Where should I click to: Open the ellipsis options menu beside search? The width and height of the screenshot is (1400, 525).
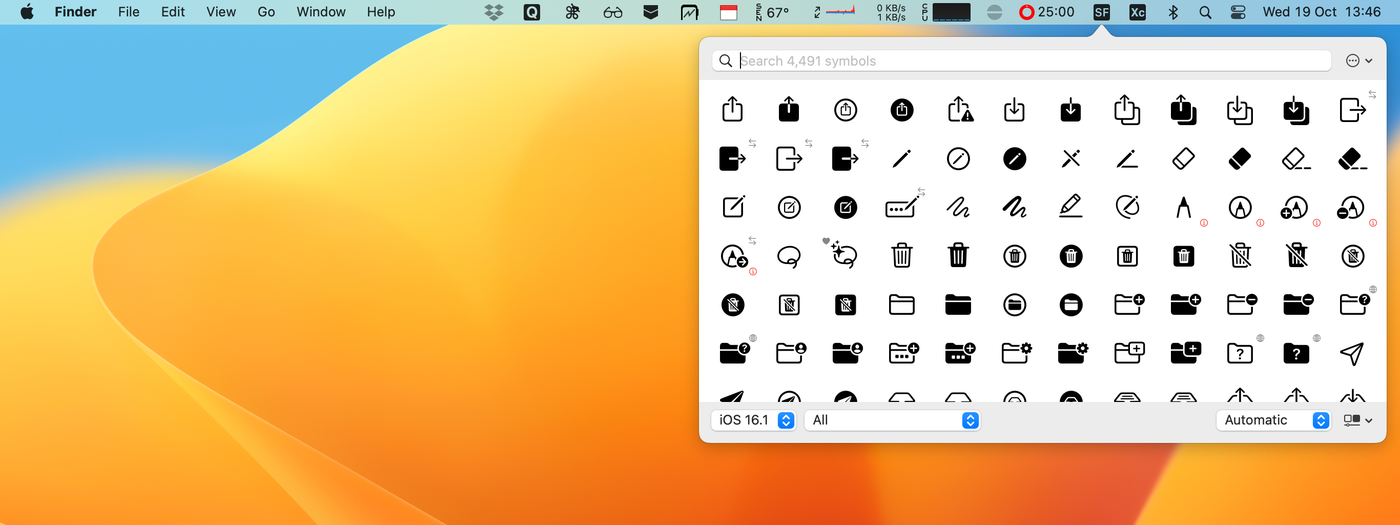(1358, 61)
